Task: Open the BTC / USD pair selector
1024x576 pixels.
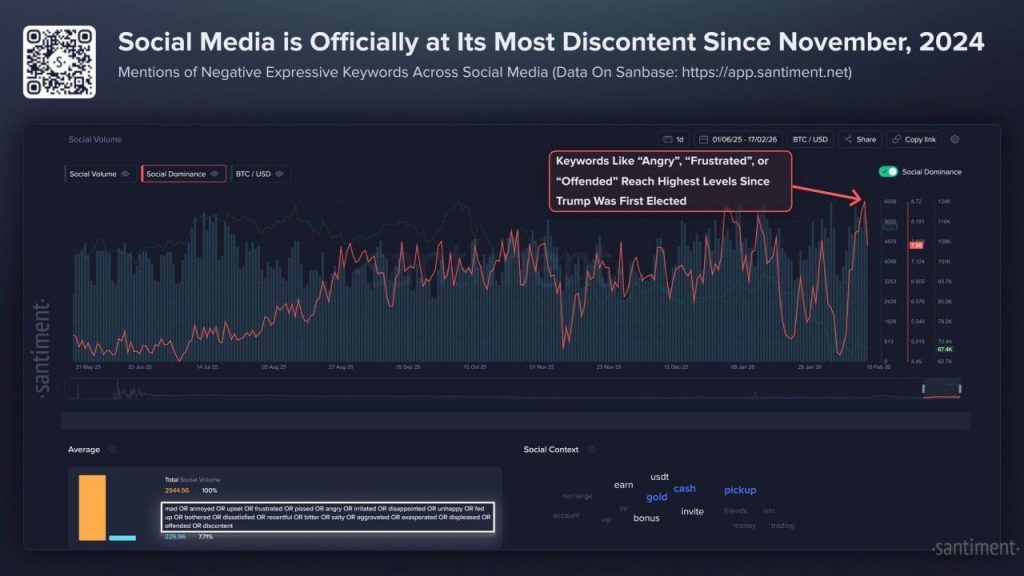Action: click(x=810, y=139)
